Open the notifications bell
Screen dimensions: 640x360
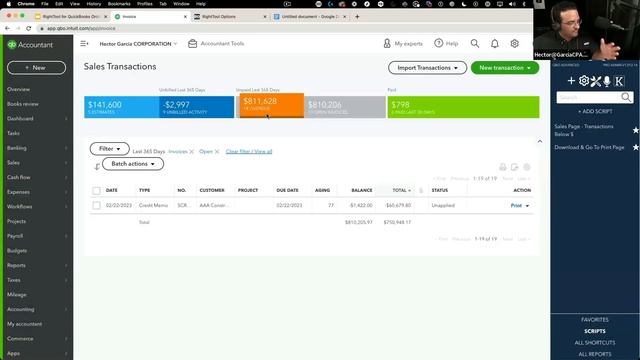click(x=495, y=43)
